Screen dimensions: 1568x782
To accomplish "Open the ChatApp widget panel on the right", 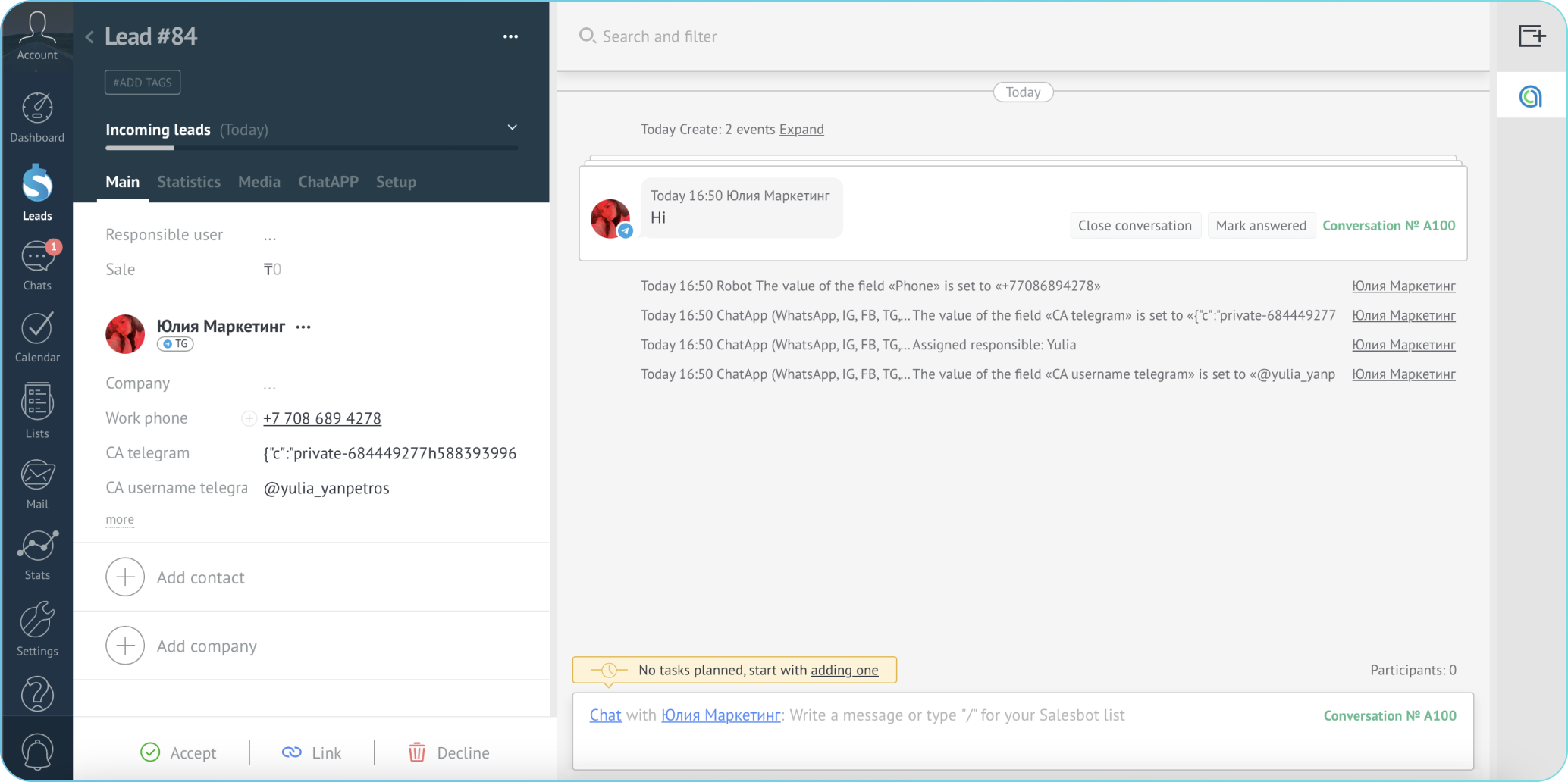I will click(x=1531, y=95).
